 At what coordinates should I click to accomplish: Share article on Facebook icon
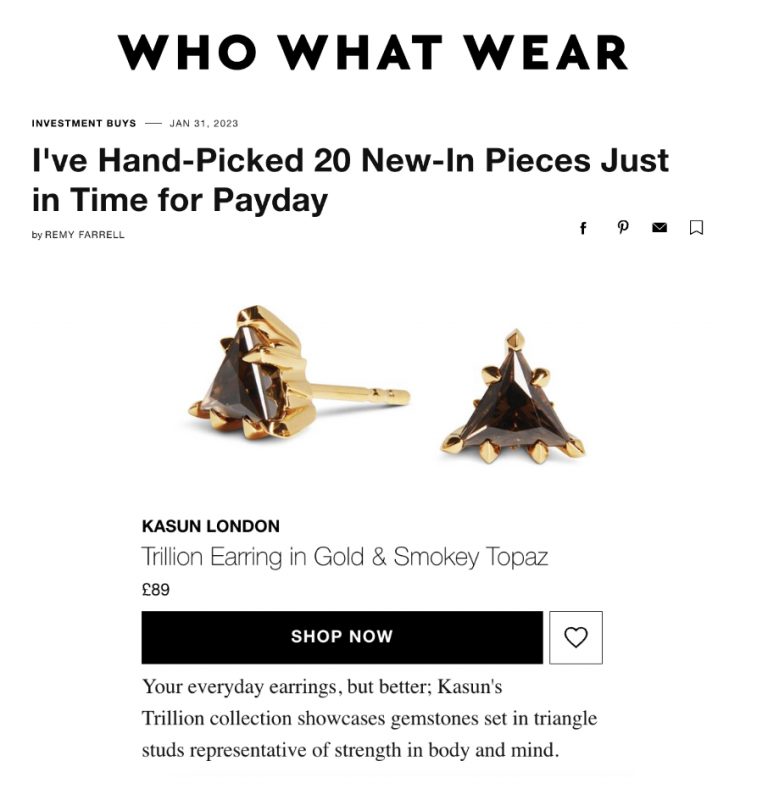[583, 228]
